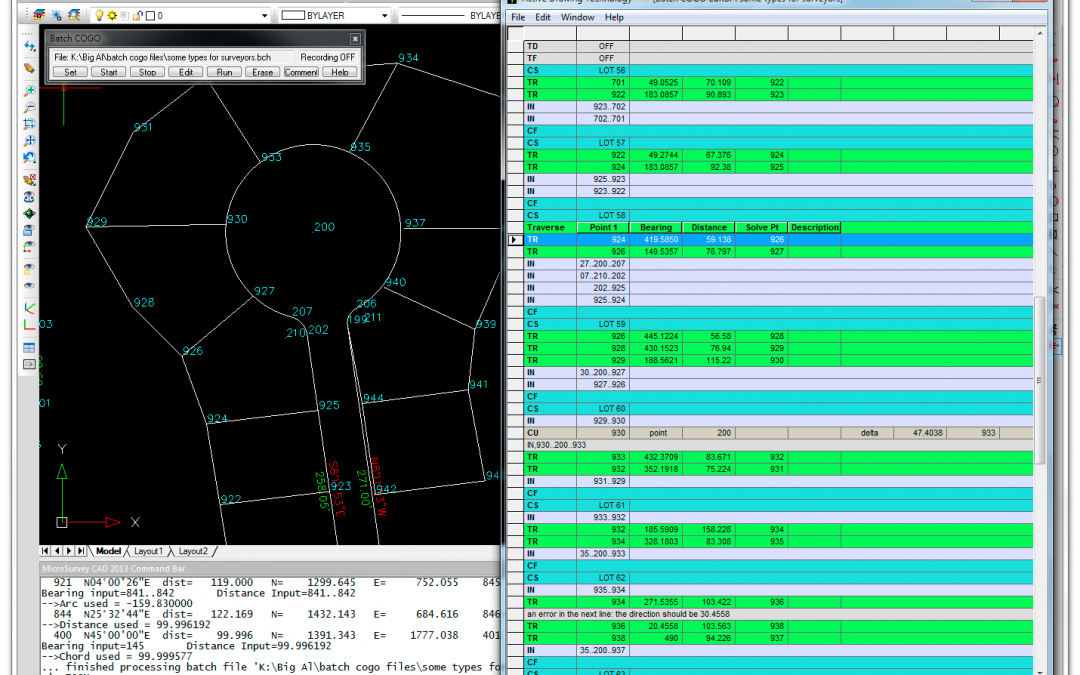Click the Erase button in Batch COGO
This screenshot has width=1080, height=675.
pyautogui.click(x=262, y=72)
